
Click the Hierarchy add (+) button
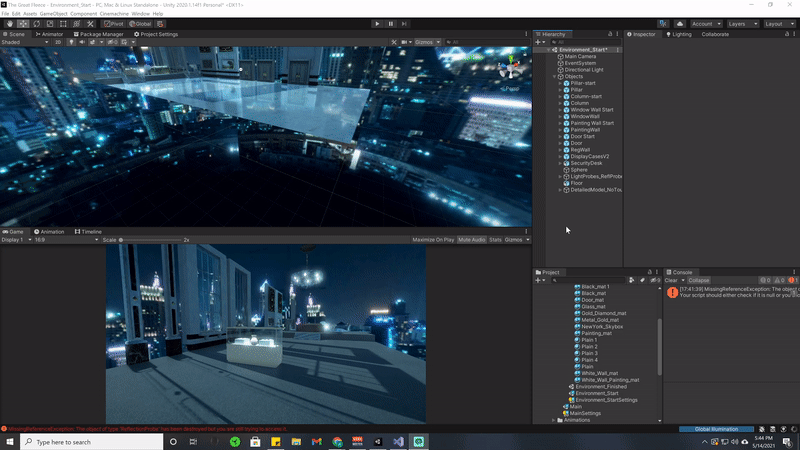pos(540,42)
